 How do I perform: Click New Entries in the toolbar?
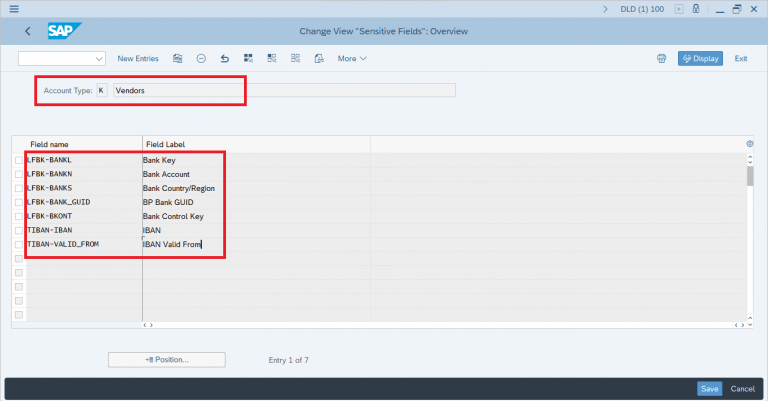pos(139,58)
